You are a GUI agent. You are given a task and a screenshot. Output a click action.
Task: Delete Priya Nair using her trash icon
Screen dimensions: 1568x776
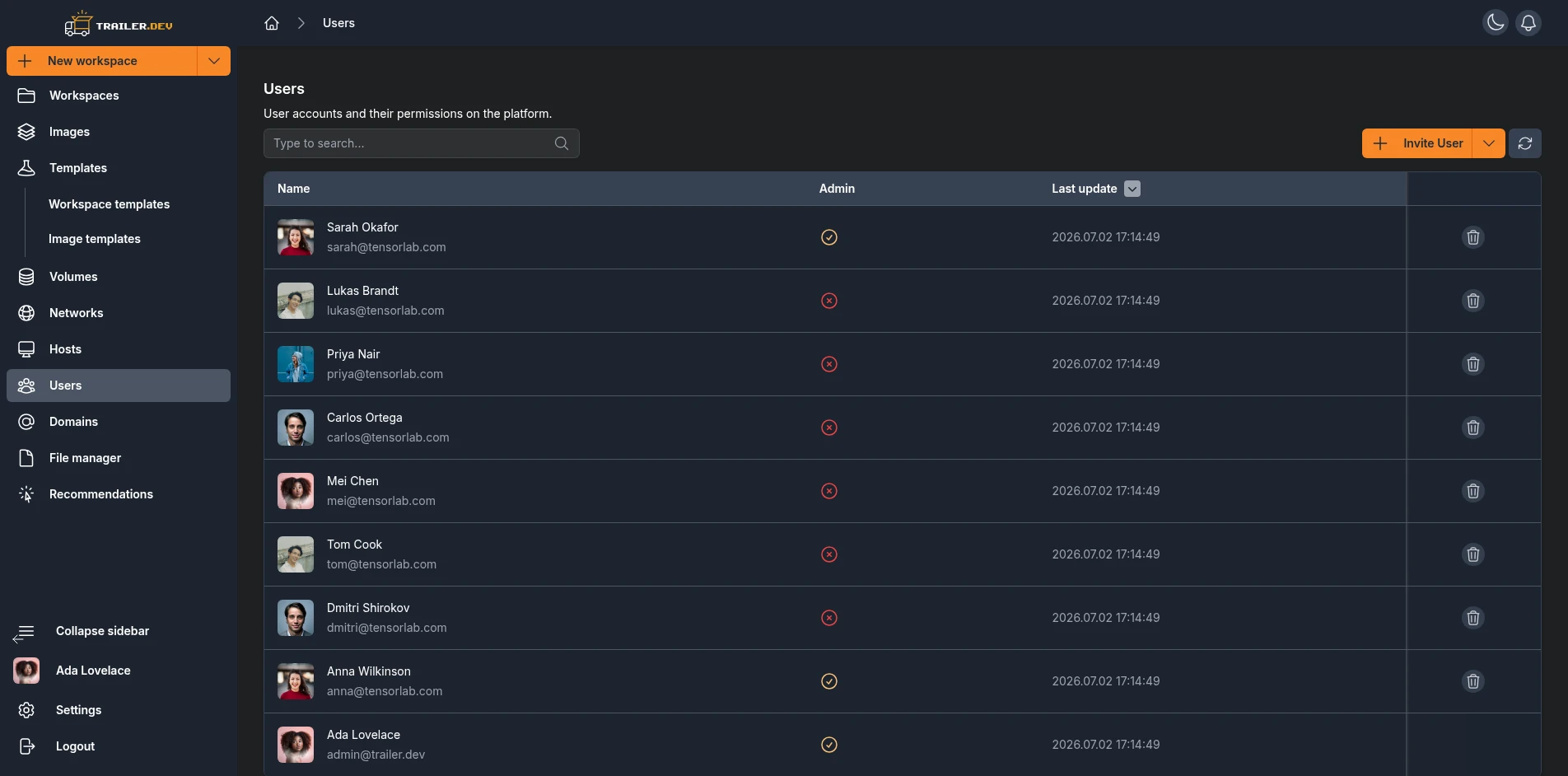1473,364
